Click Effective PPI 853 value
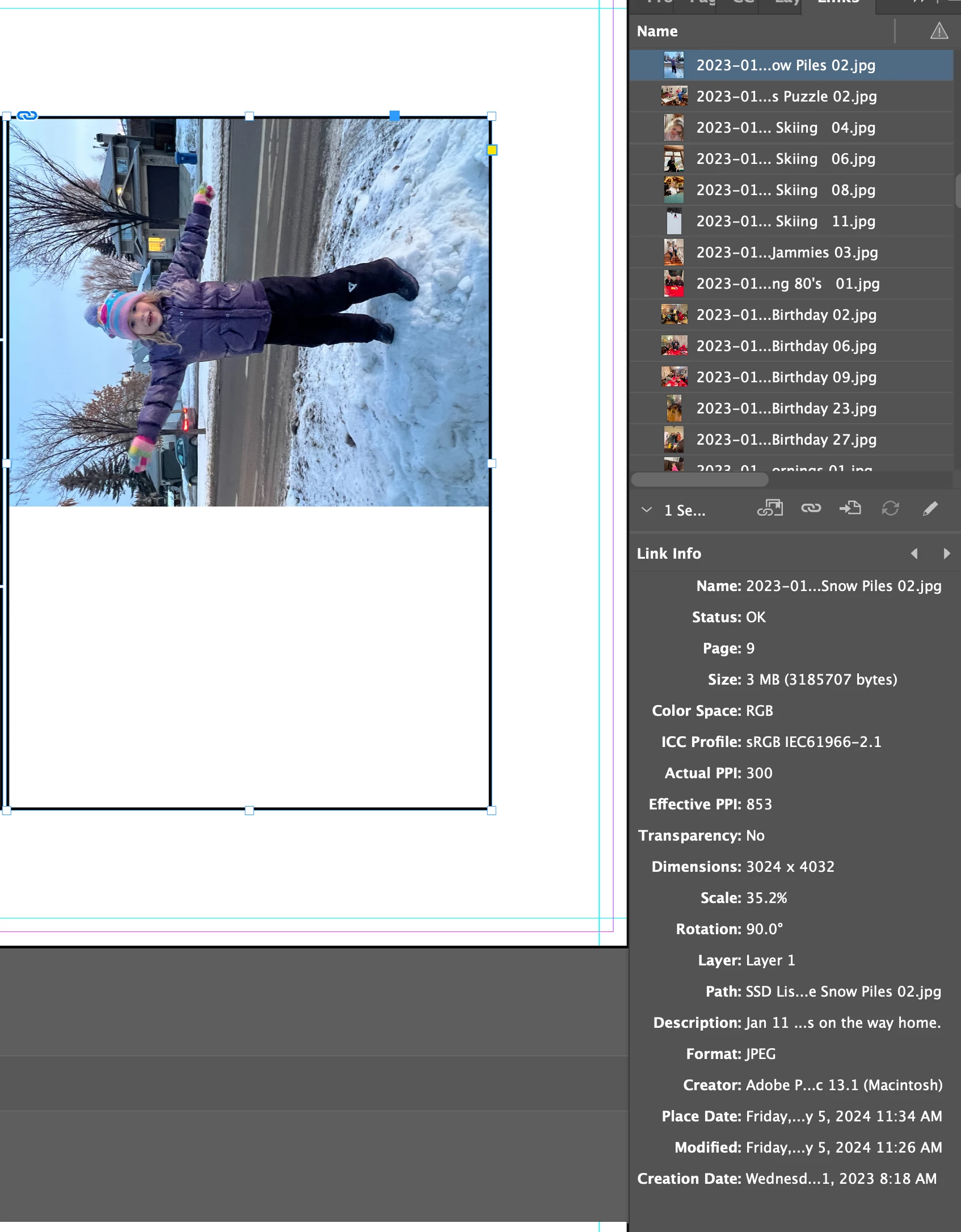This screenshot has height=1232, width=961. (759, 804)
